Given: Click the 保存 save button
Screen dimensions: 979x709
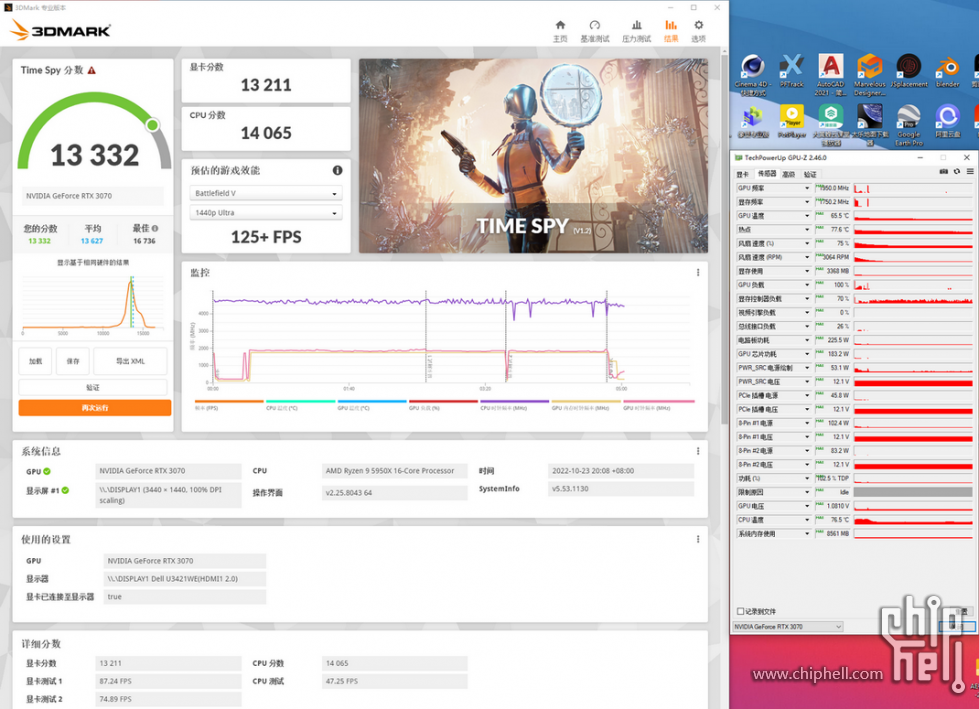Looking at the screenshot, I should click(73, 361).
